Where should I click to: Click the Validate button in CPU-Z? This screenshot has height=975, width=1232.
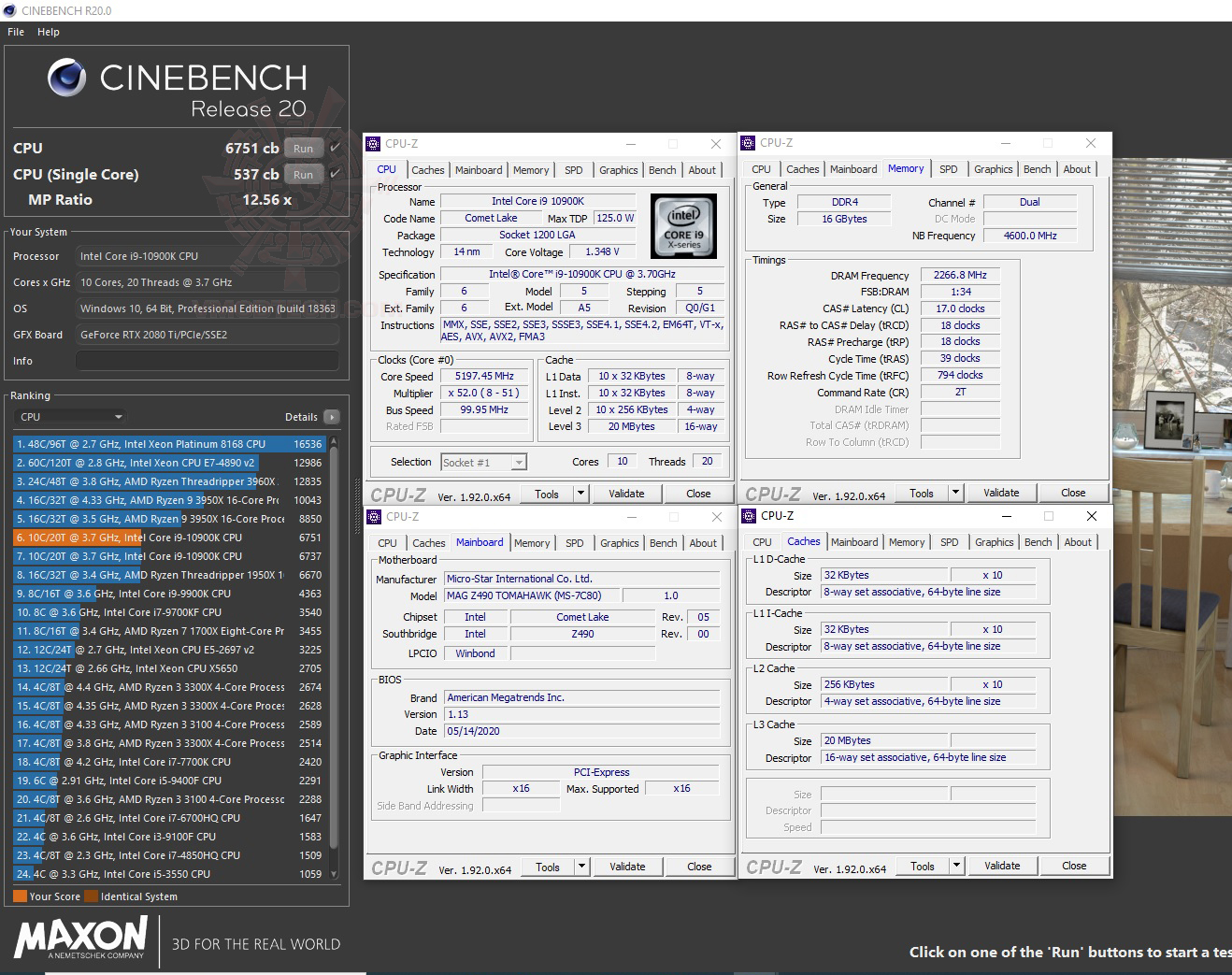point(627,493)
